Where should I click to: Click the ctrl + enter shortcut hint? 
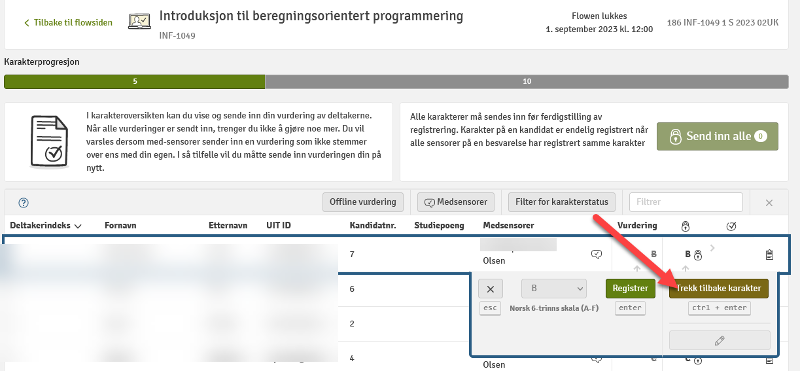(719, 308)
